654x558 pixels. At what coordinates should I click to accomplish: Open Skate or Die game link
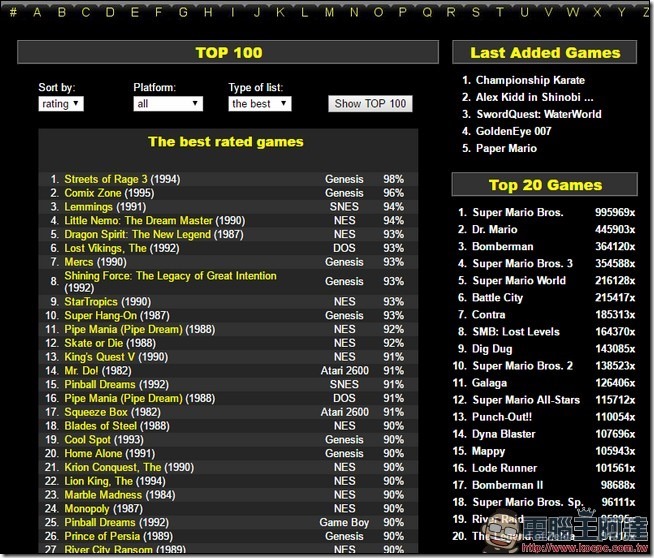pos(93,343)
